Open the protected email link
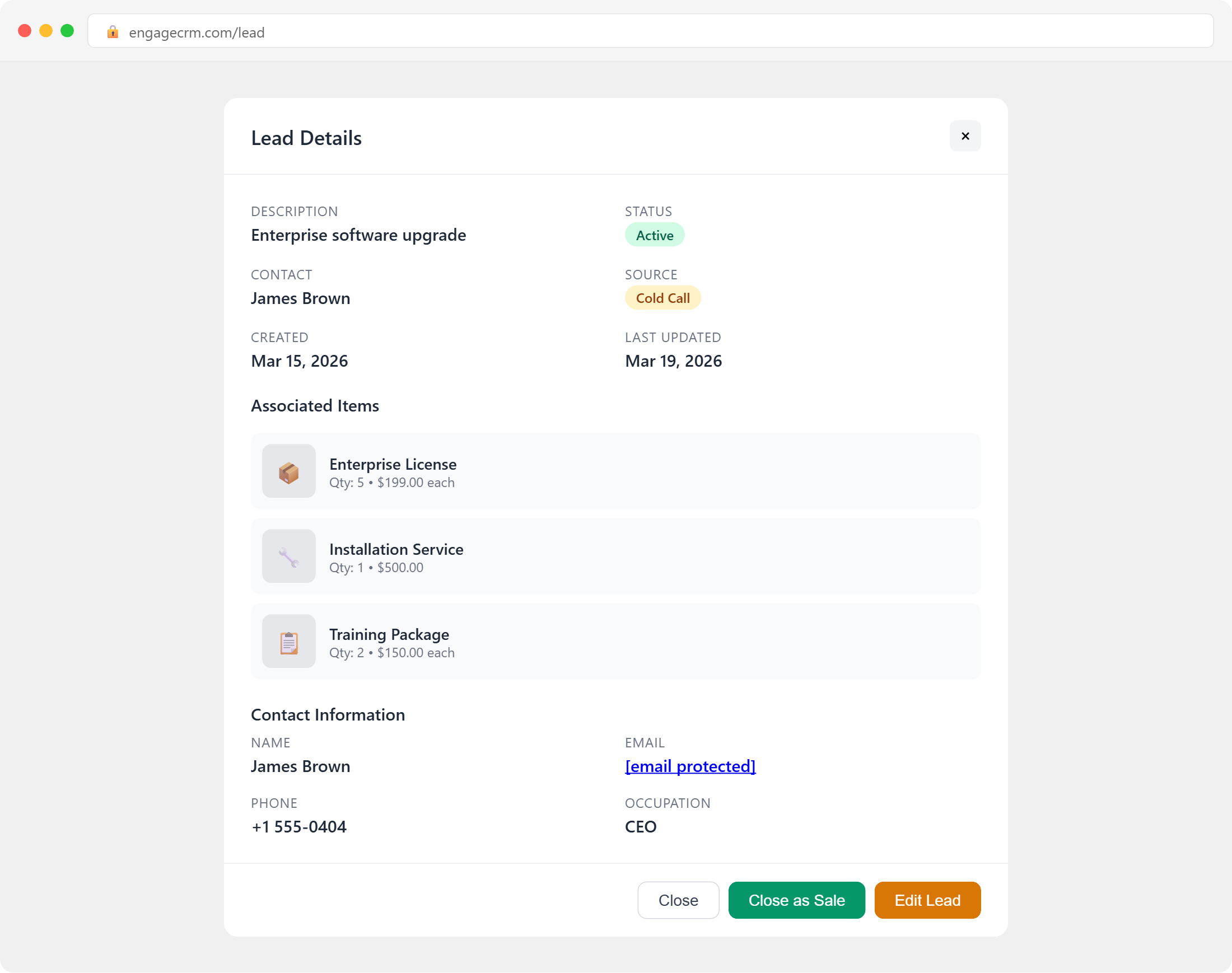The height and width of the screenshot is (973, 1232). coord(689,766)
